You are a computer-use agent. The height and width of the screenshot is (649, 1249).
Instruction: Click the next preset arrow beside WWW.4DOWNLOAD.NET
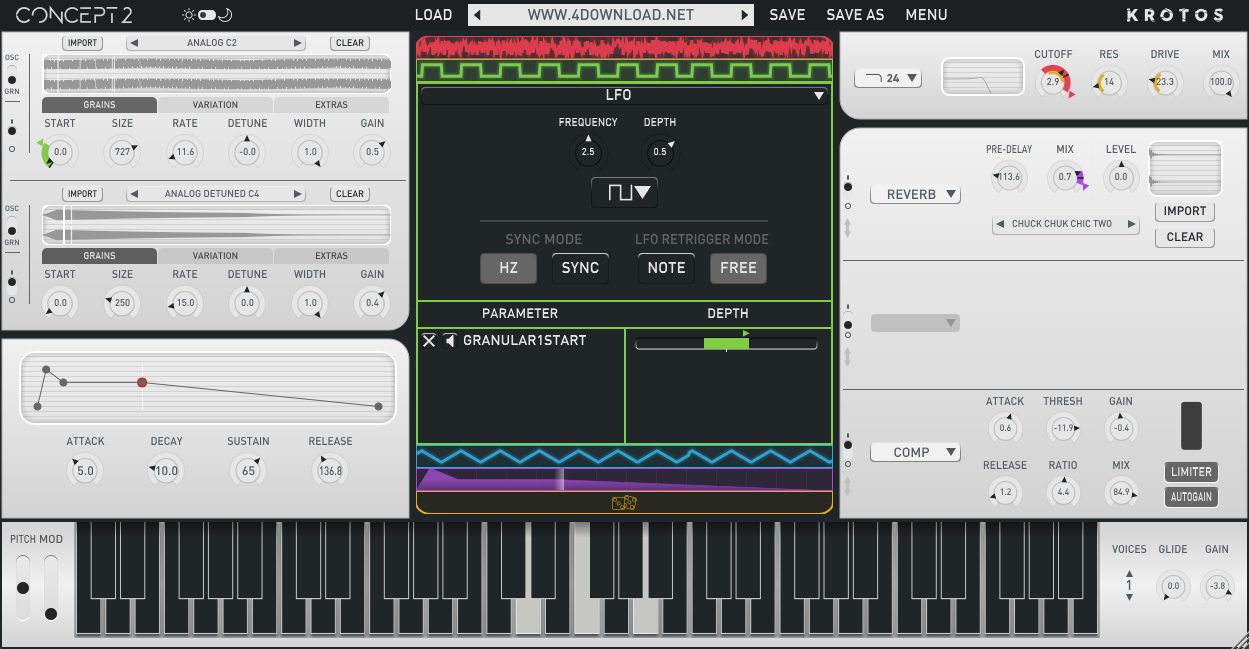pyautogui.click(x=744, y=15)
